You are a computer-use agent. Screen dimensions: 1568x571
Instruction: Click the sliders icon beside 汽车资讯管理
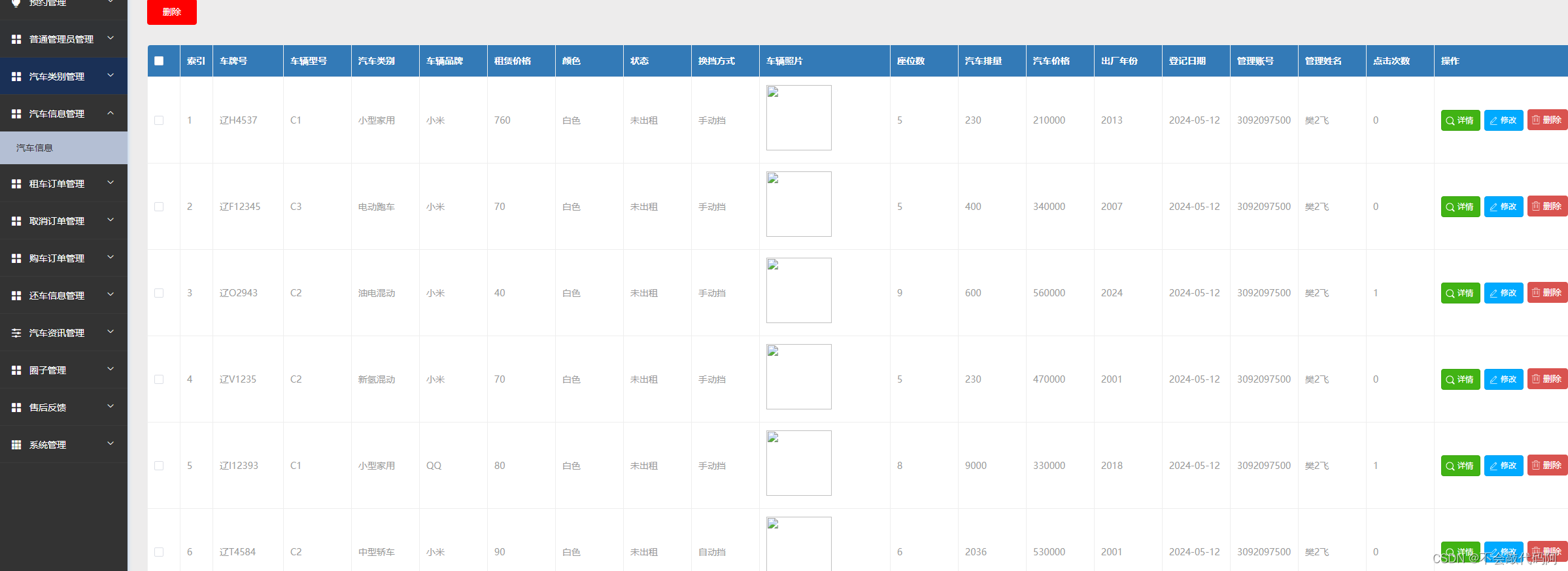tap(16, 333)
